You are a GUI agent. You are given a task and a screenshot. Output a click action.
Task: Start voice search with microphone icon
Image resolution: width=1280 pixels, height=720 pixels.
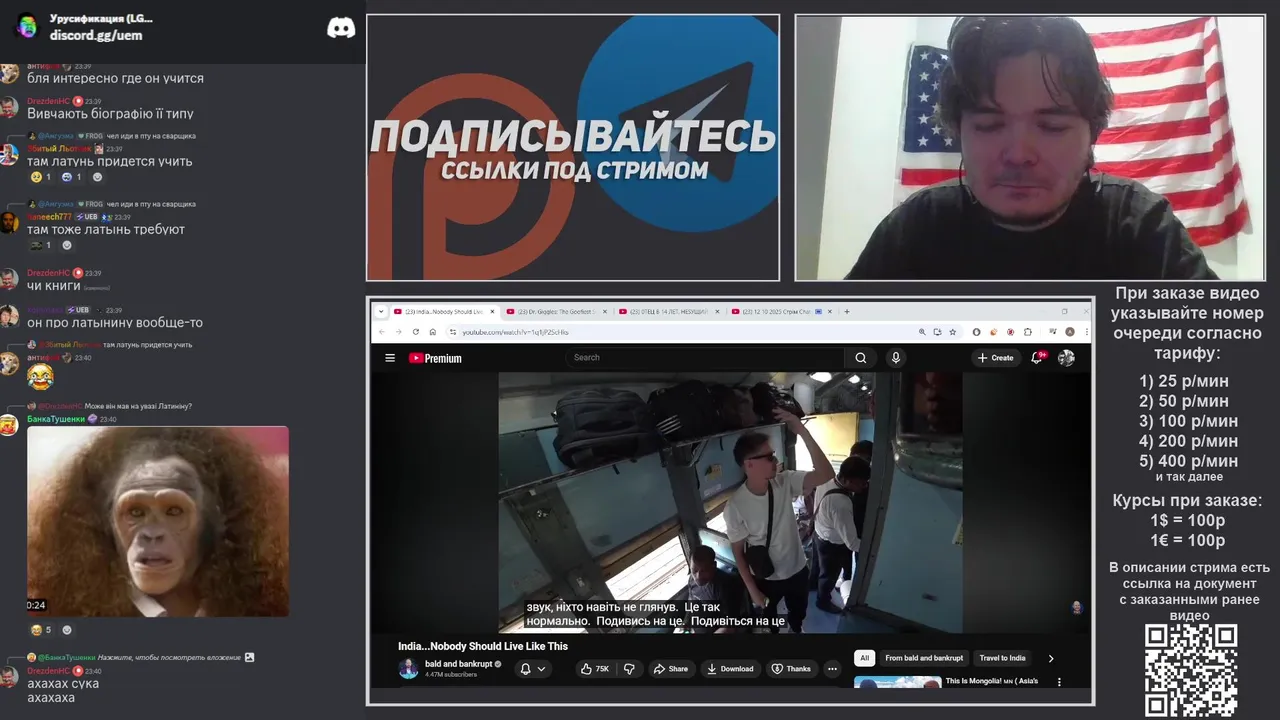click(896, 358)
